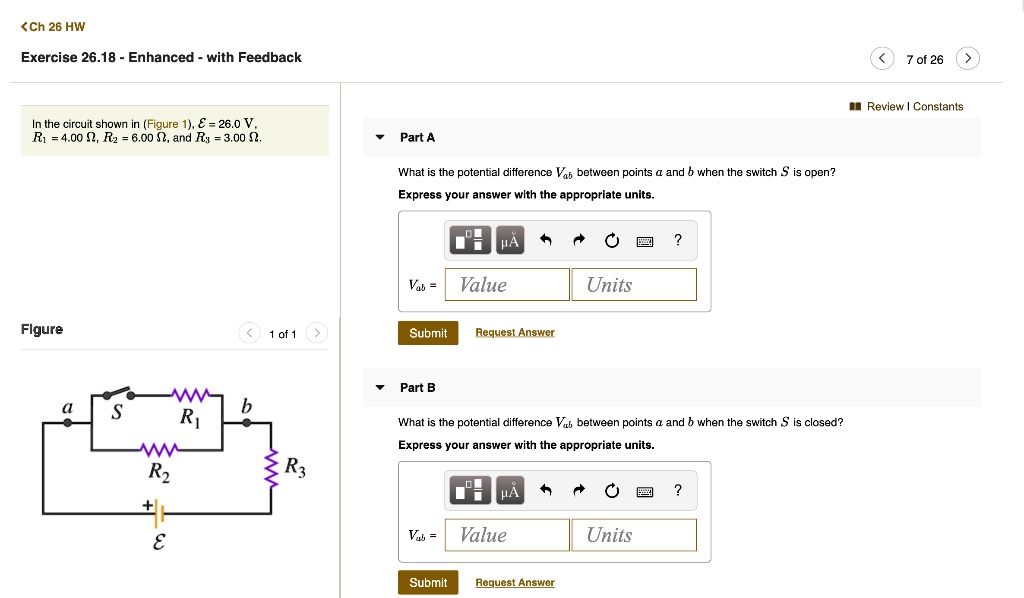Undo the last entry in Part A

click(545, 240)
